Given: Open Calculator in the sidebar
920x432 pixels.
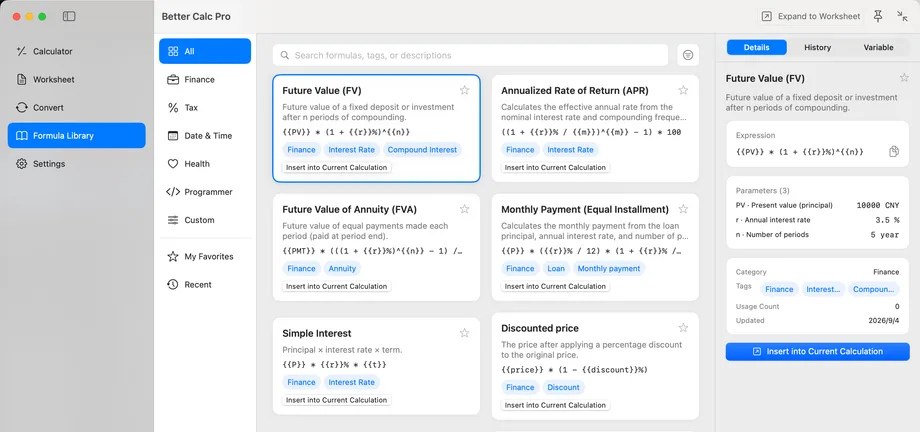Looking at the screenshot, I should coord(76,51).
